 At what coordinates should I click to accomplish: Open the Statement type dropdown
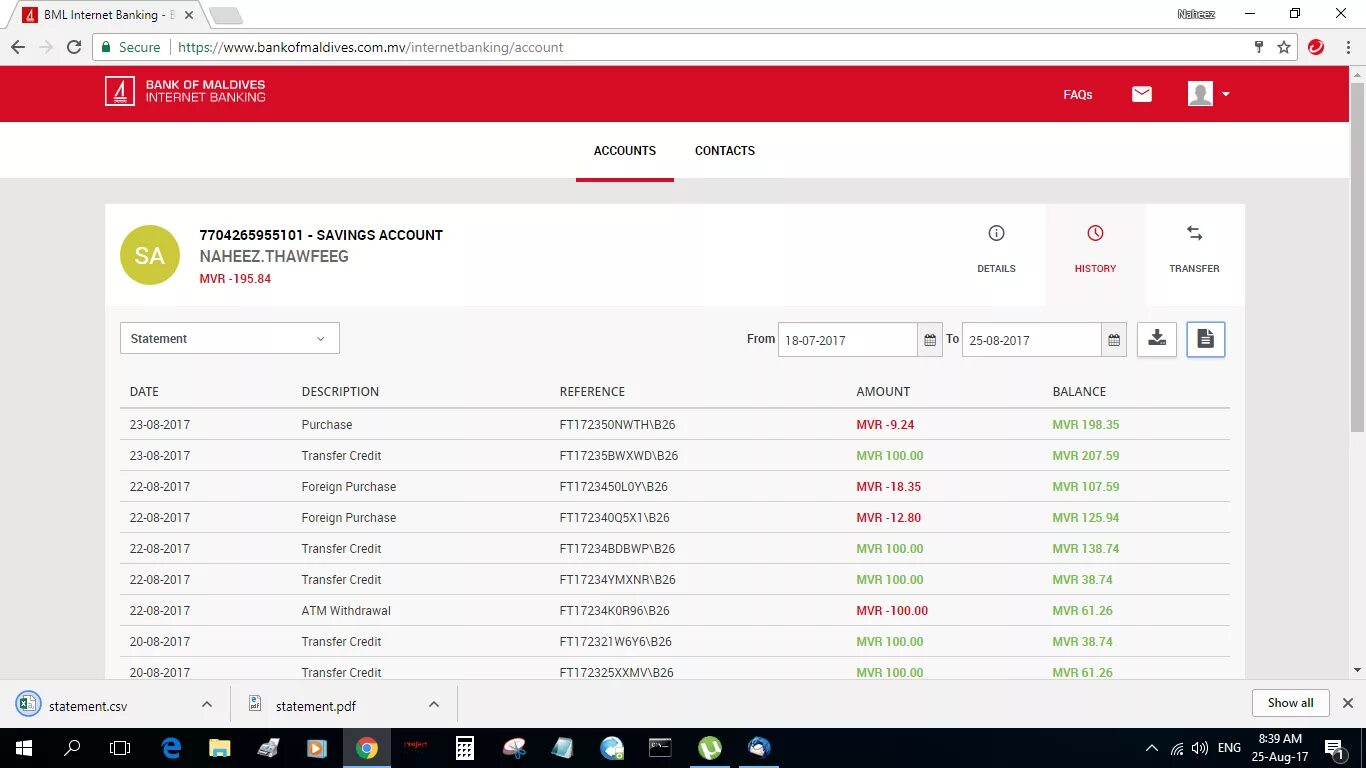230,338
